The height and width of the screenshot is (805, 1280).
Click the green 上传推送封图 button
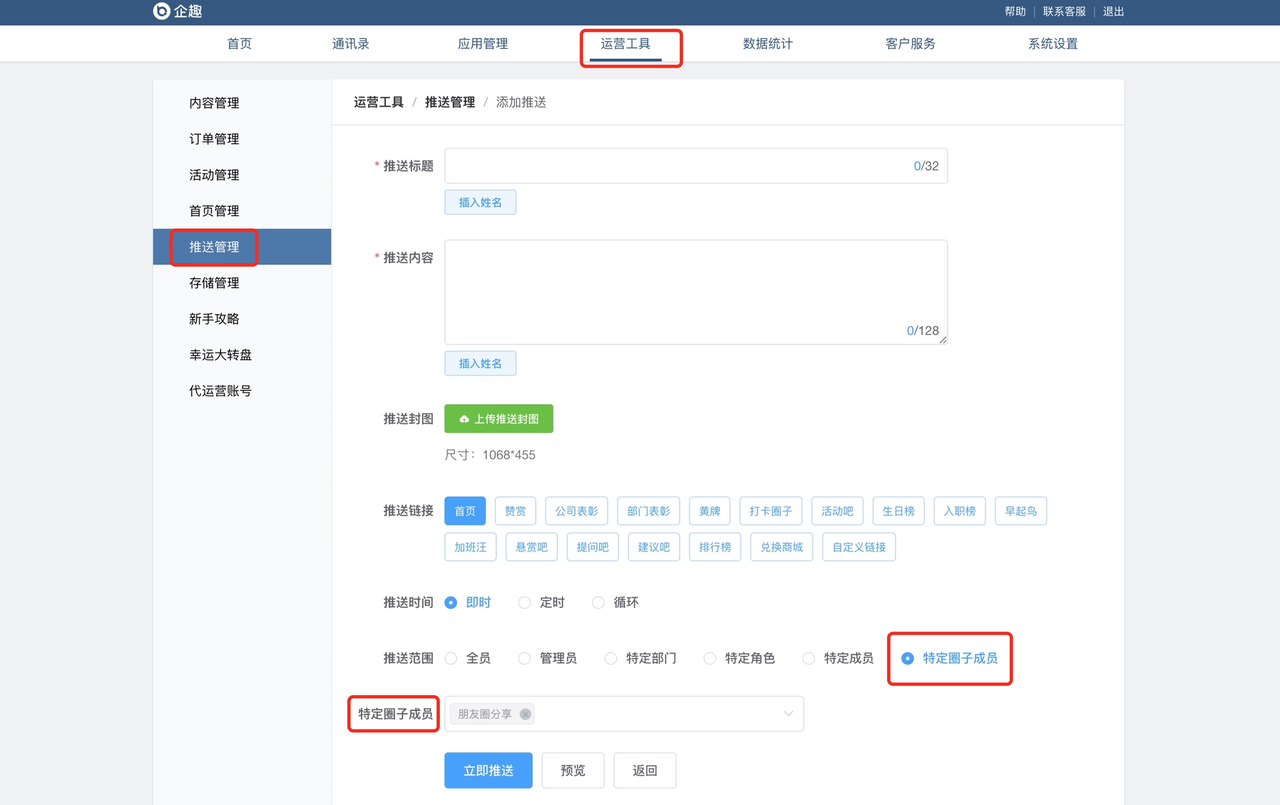pyautogui.click(x=499, y=419)
